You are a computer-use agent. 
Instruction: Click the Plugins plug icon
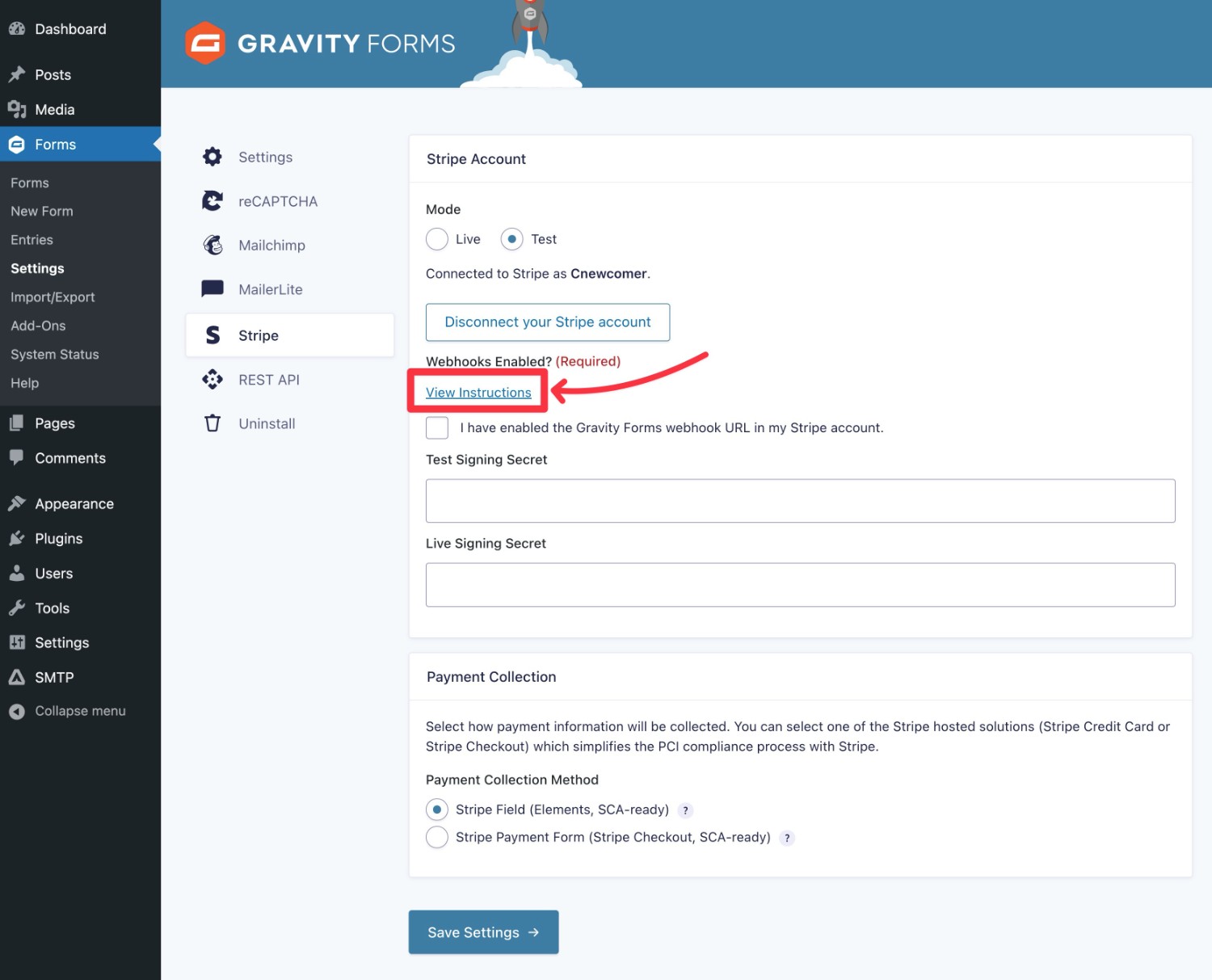pos(17,538)
